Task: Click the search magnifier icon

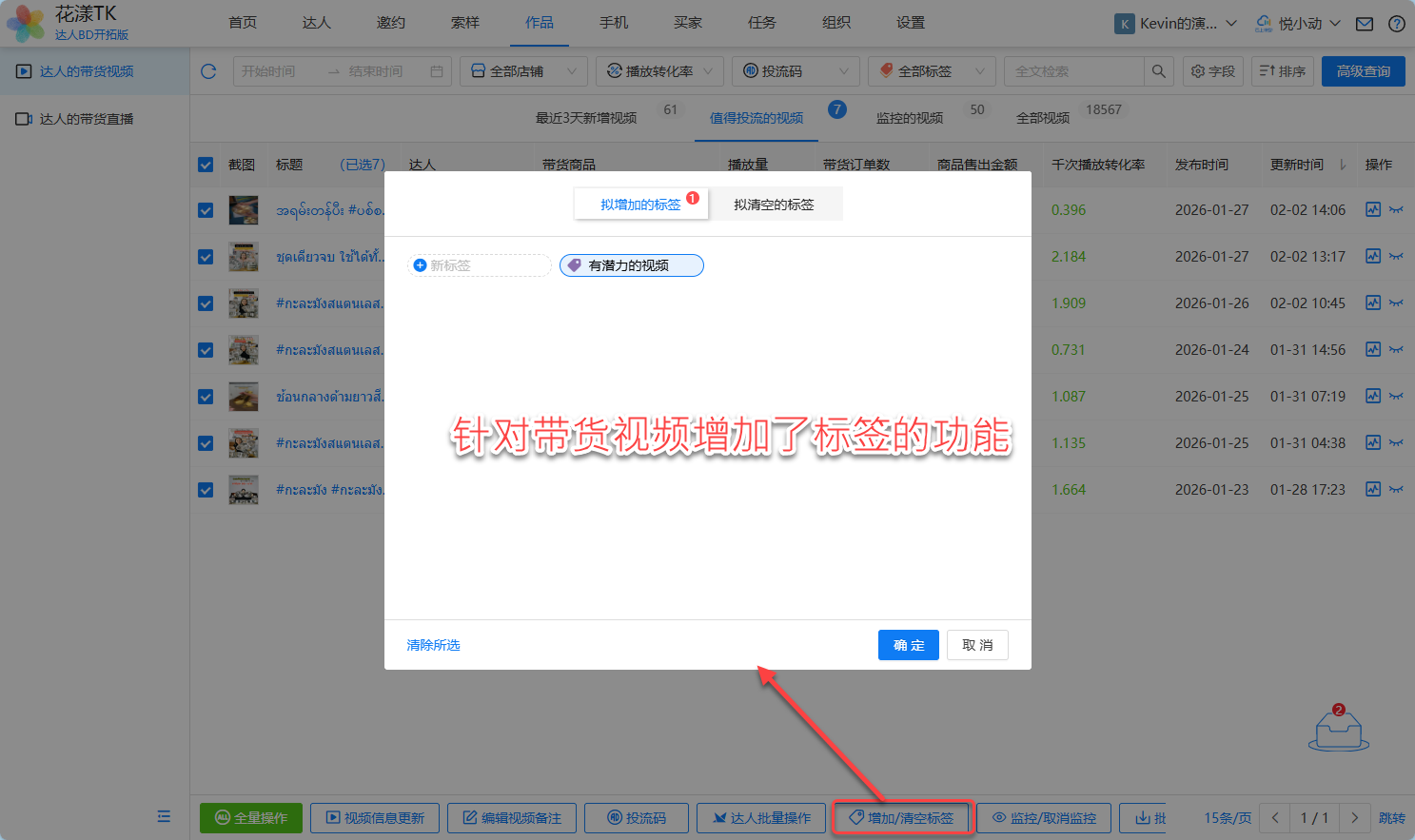Action: point(1158,71)
